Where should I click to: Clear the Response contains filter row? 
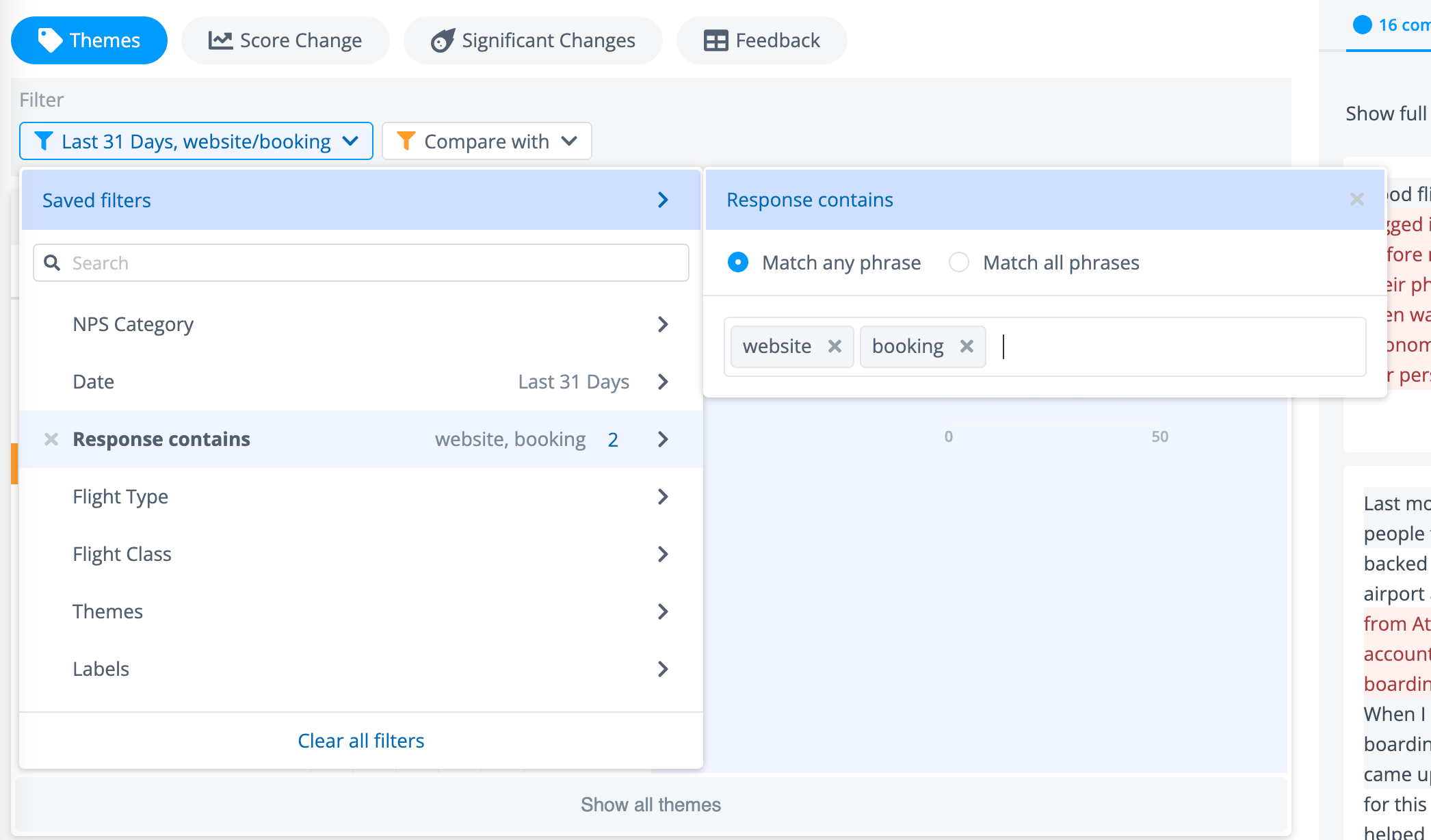click(x=51, y=439)
